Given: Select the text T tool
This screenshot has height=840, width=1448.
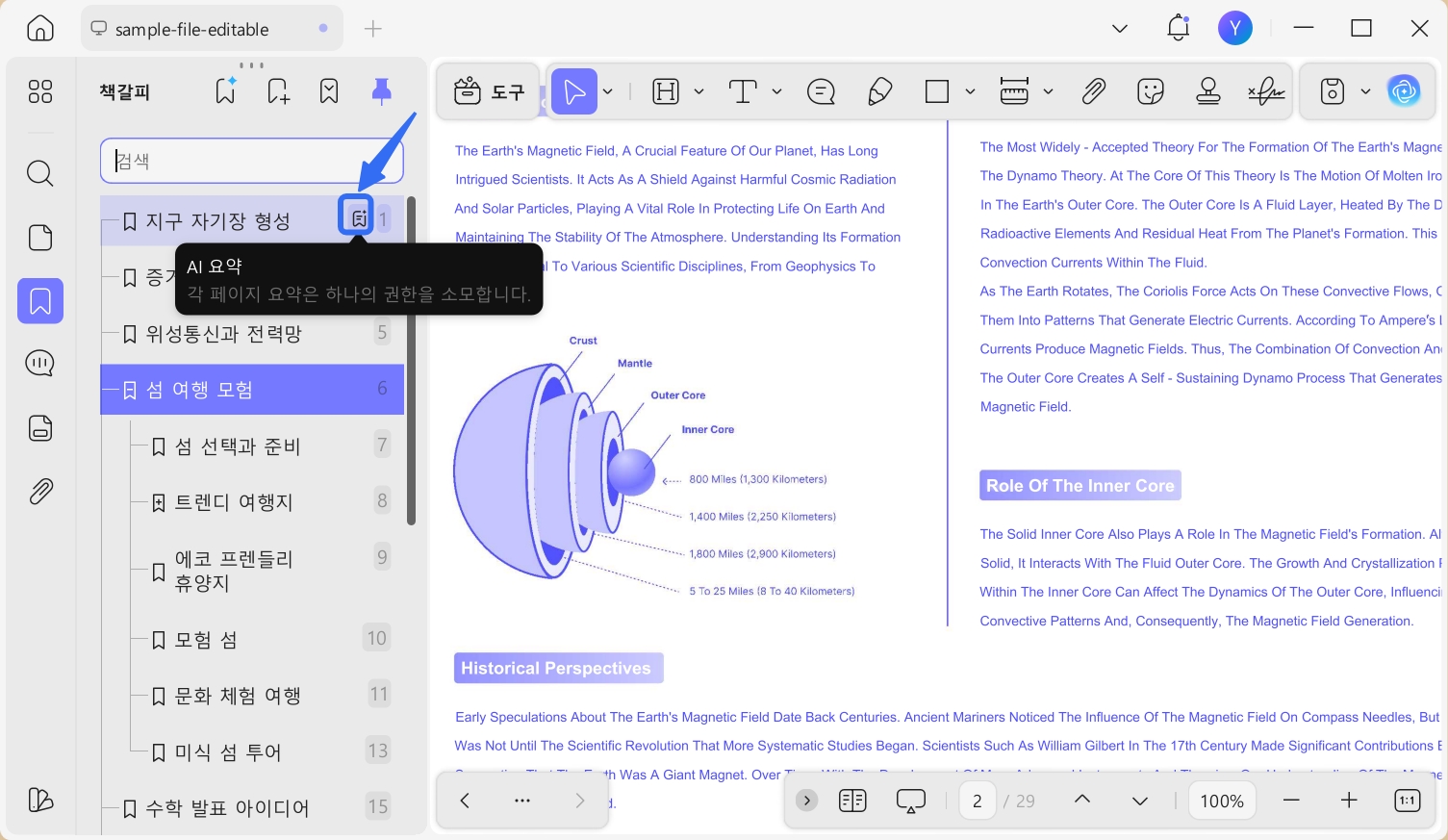Looking at the screenshot, I should click(x=743, y=91).
